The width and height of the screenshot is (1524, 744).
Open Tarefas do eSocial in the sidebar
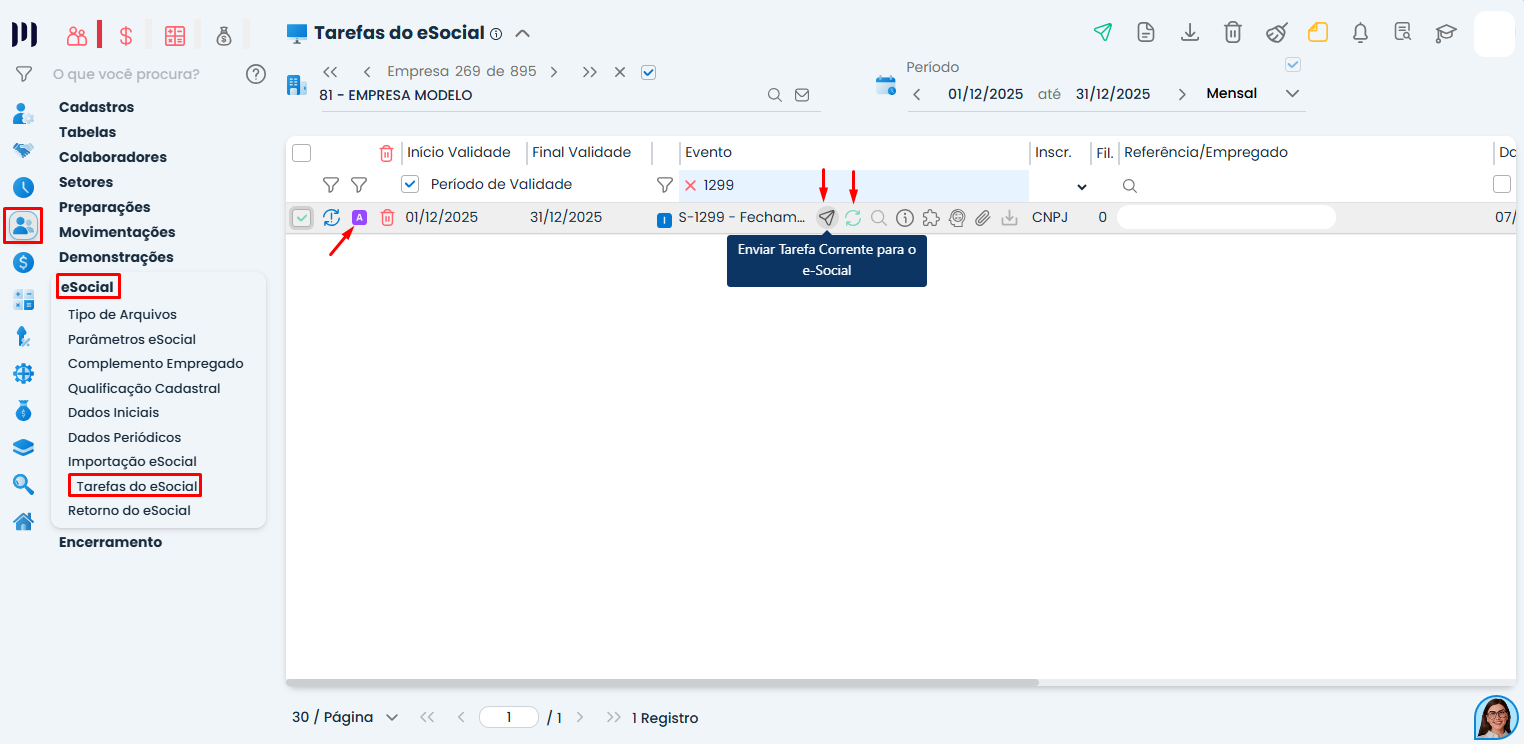pyautogui.click(x=137, y=486)
